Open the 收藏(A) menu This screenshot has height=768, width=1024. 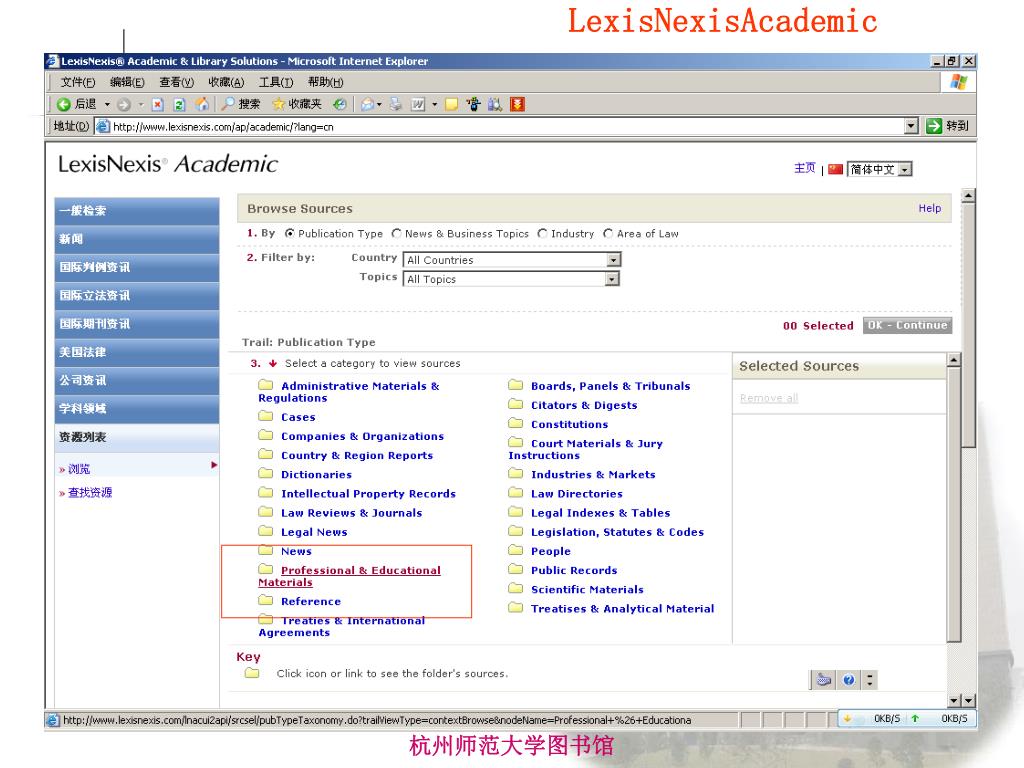226,82
